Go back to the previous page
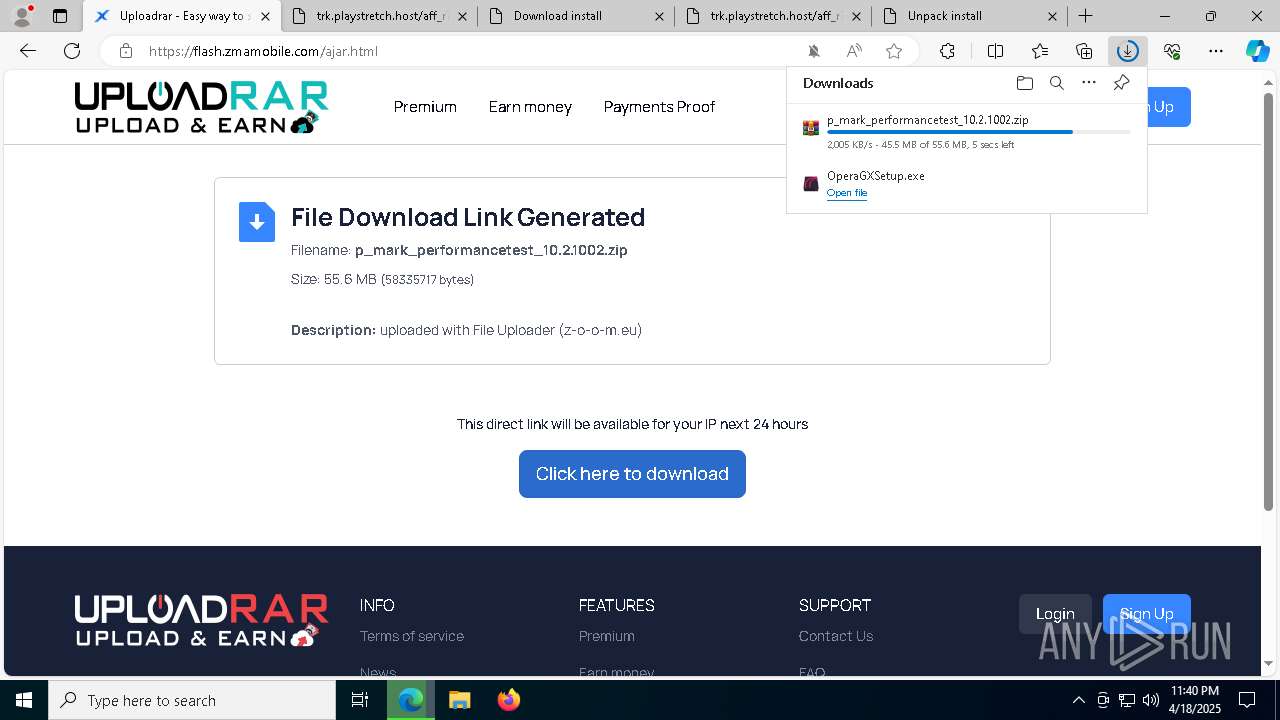This screenshot has height=720, width=1280. [28, 51]
